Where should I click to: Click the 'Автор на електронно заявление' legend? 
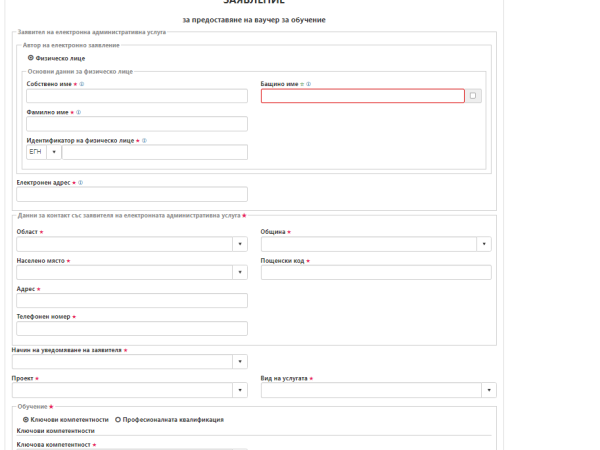click(x=71, y=45)
